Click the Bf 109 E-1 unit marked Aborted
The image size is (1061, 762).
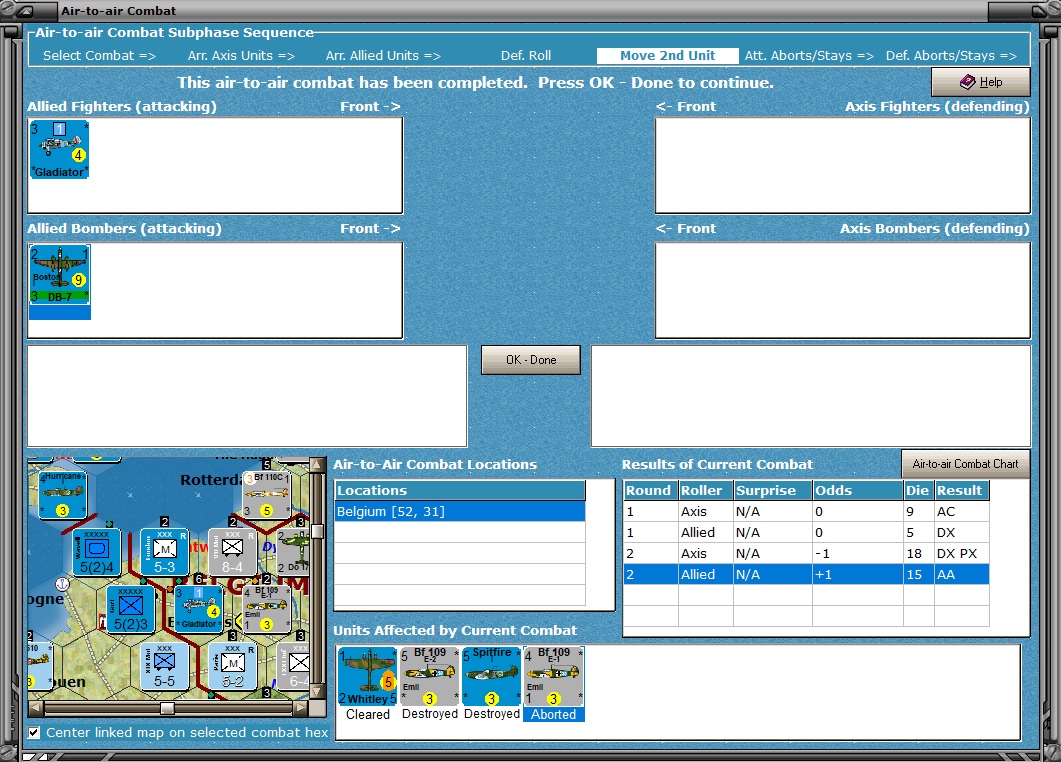pyautogui.click(x=554, y=676)
